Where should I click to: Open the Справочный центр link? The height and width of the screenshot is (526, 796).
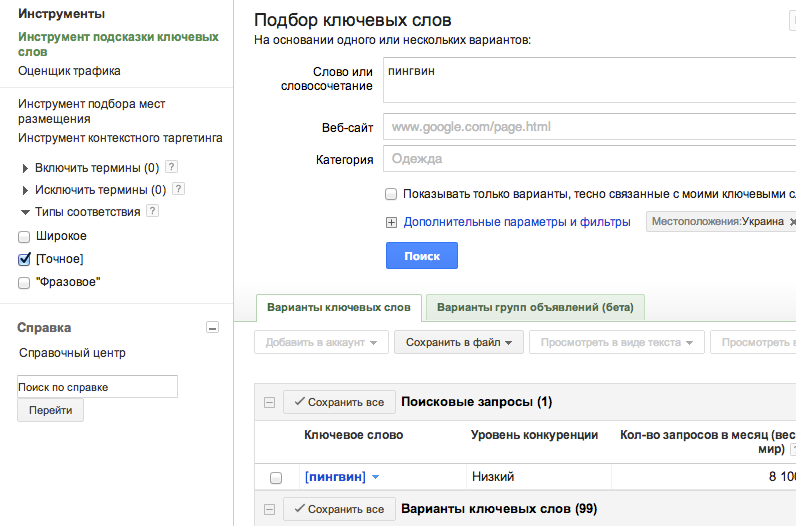point(72,353)
